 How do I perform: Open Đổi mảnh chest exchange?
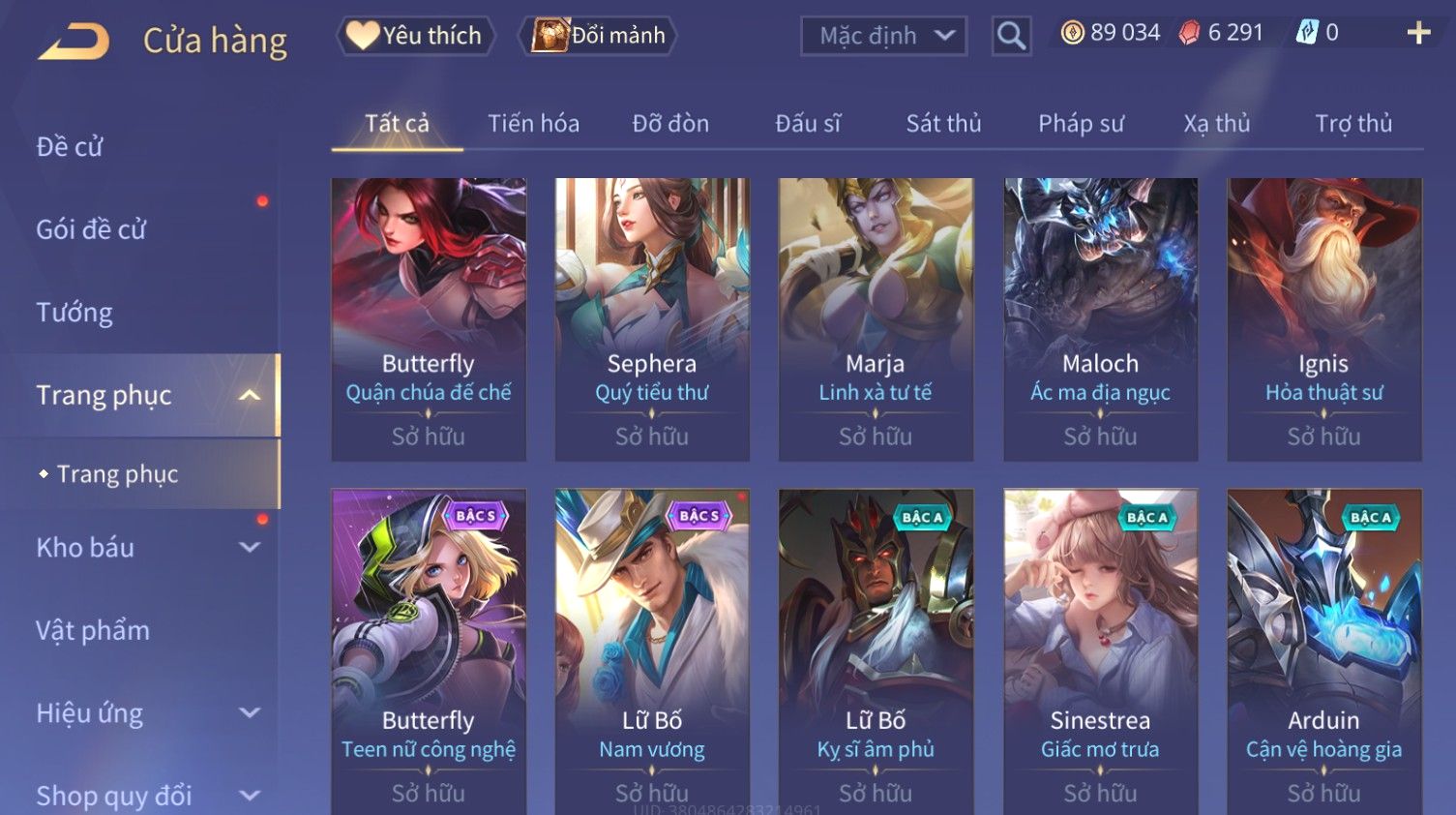pyautogui.click(x=599, y=36)
